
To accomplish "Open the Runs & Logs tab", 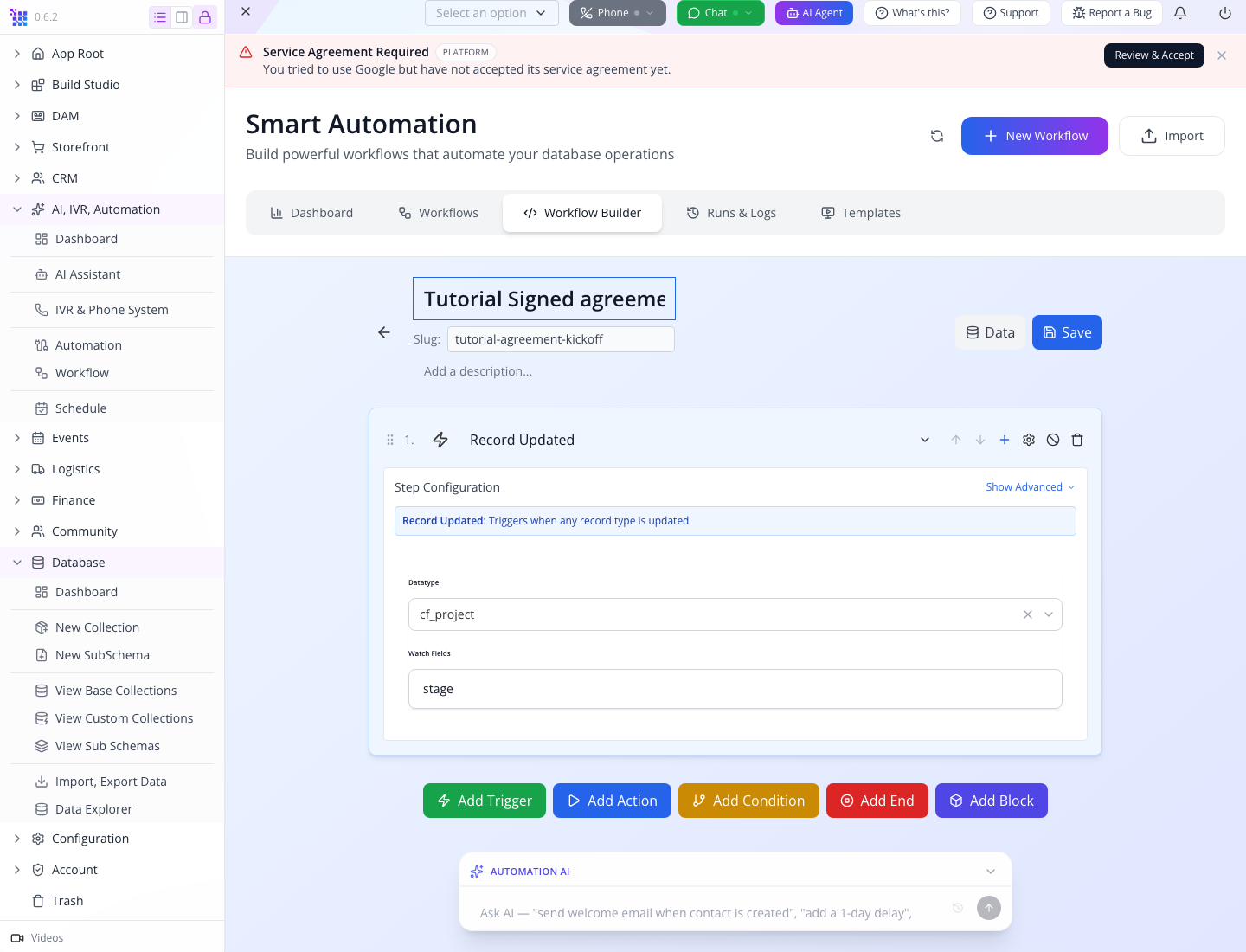I will pos(731,213).
